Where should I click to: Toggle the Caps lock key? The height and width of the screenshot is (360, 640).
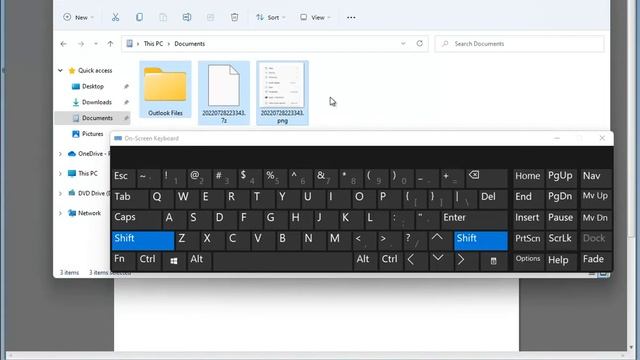tap(136, 220)
